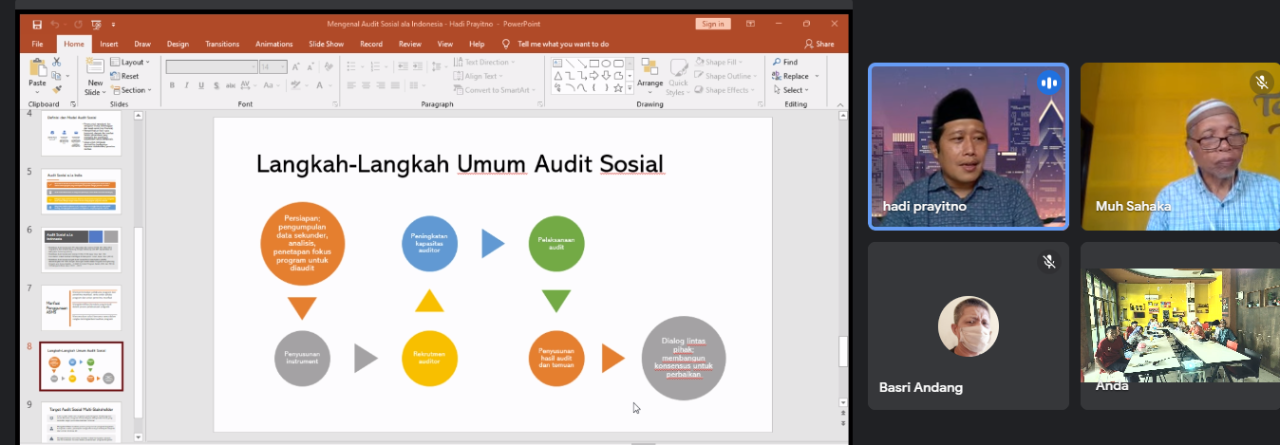The height and width of the screenshot is (445, 1280).
Task: Switch to the Insert ribbon tab
Action: pos(109,44)
